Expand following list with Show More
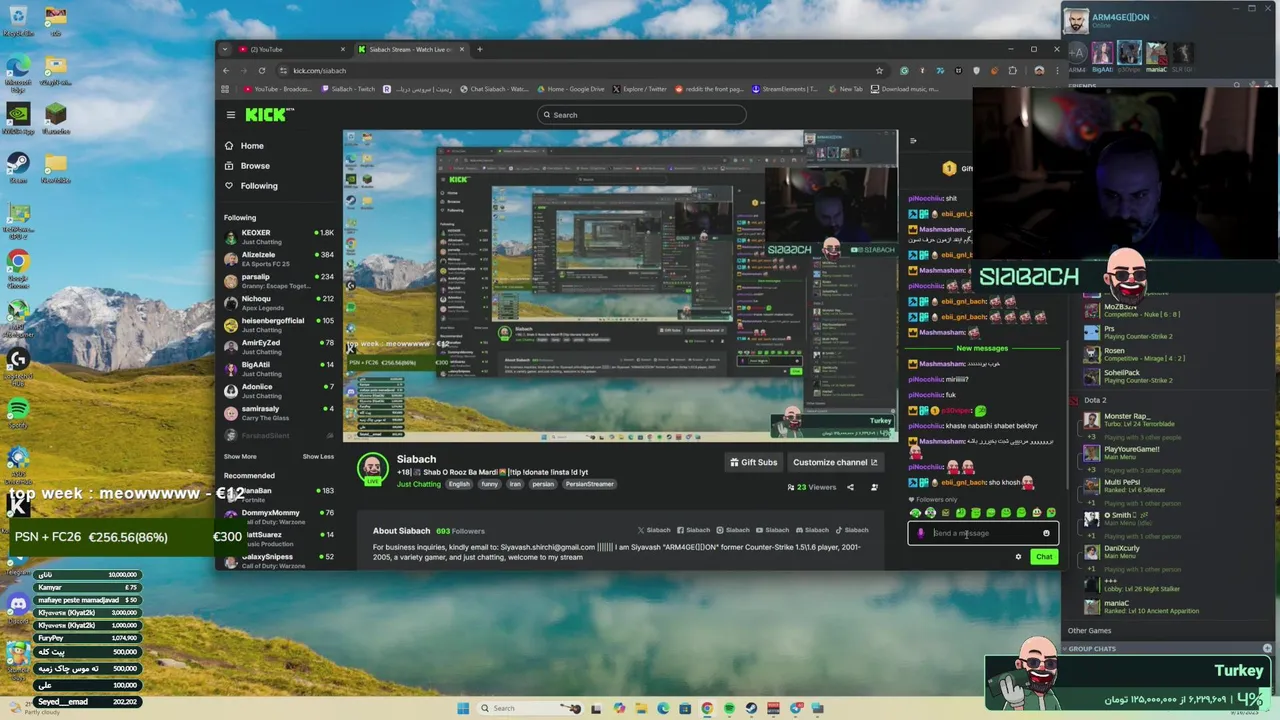The width and height of the screenshot is (1280, 720). (x=240, y=457)
